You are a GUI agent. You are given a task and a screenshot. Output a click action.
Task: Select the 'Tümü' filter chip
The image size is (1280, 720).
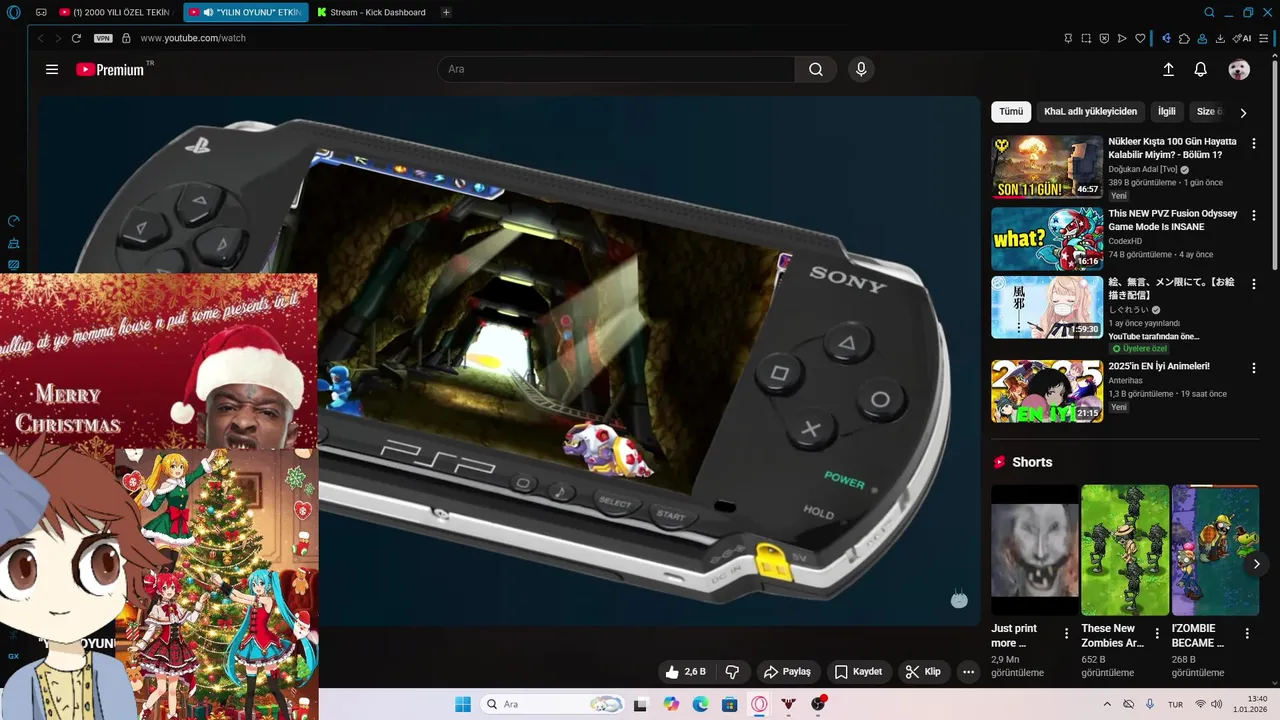[1011, 111]
